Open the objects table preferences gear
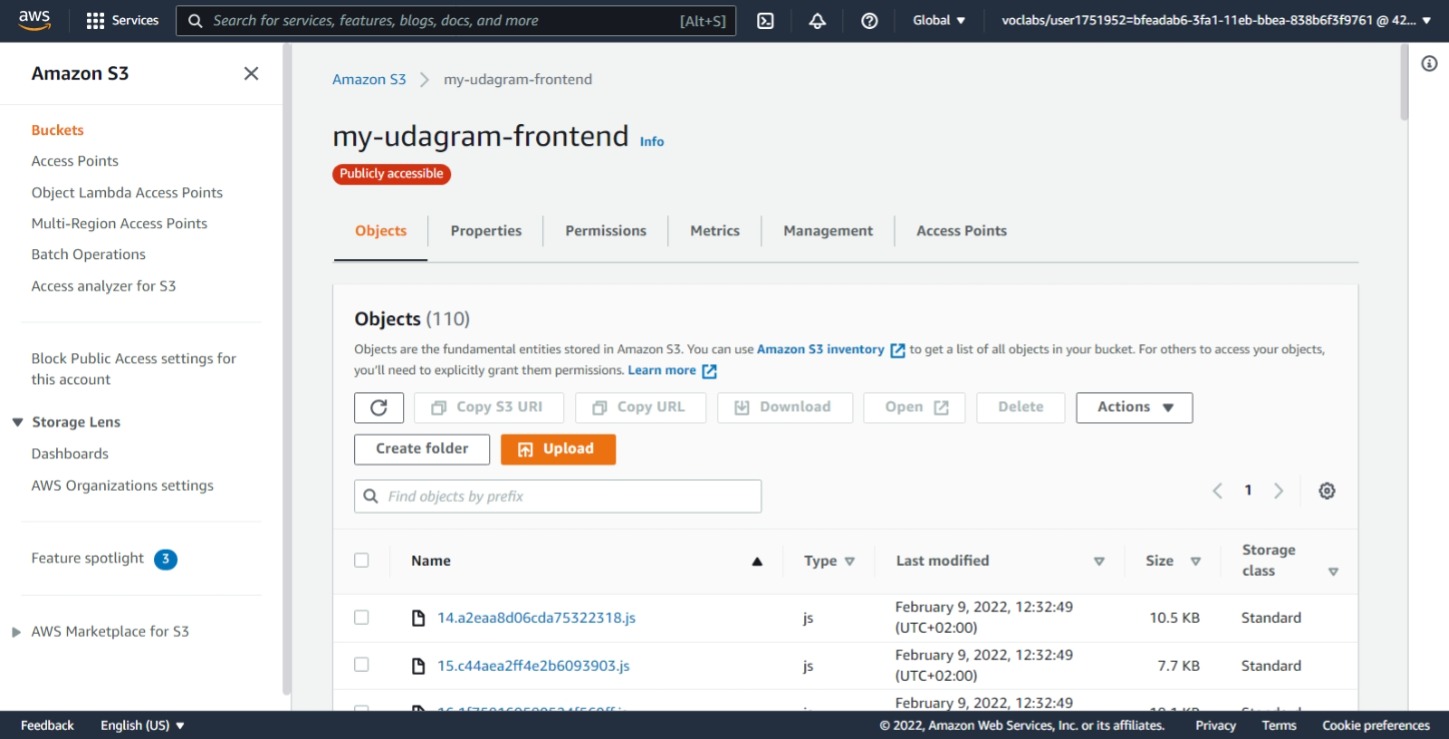This screenshot has height=739, width=1449. click(x=1327, y=490)
